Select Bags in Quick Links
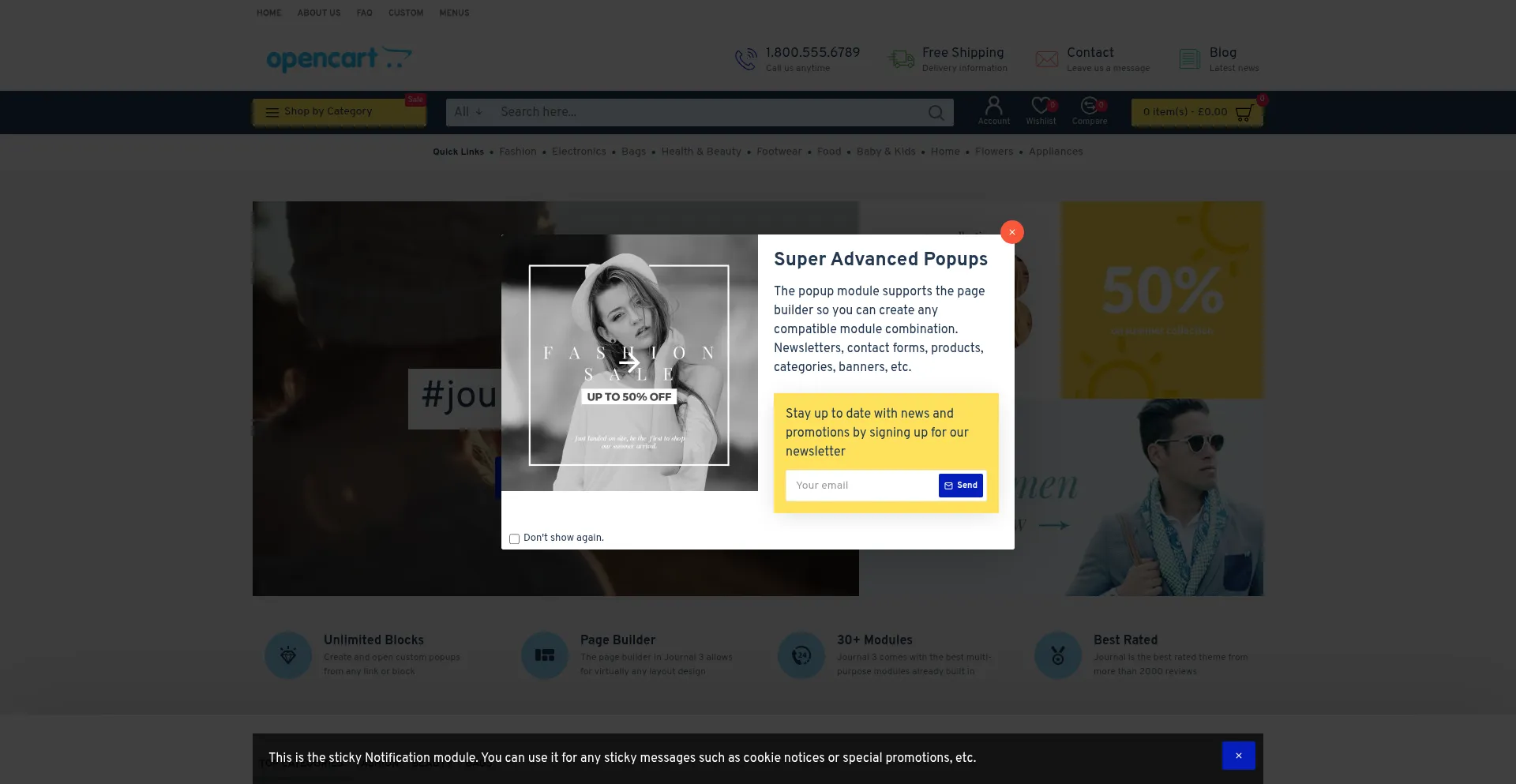 tap(633, 152)
